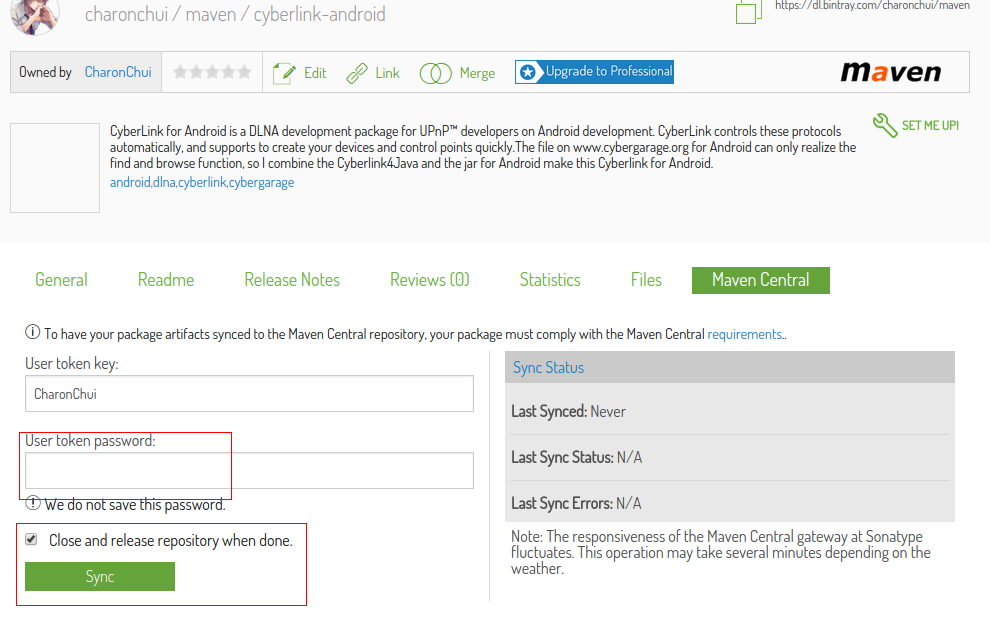
Task: Click the Link chain icon
Action: click(x=357, y=73)
